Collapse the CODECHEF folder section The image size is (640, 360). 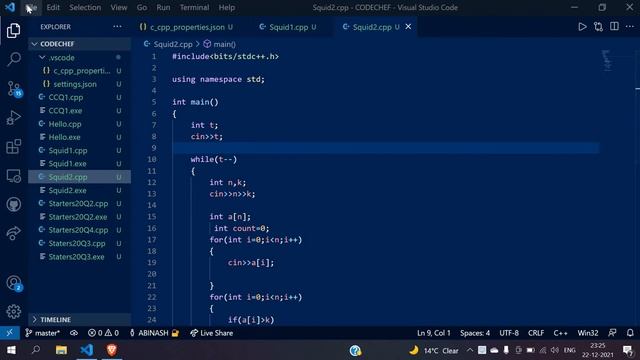[80, 44]
